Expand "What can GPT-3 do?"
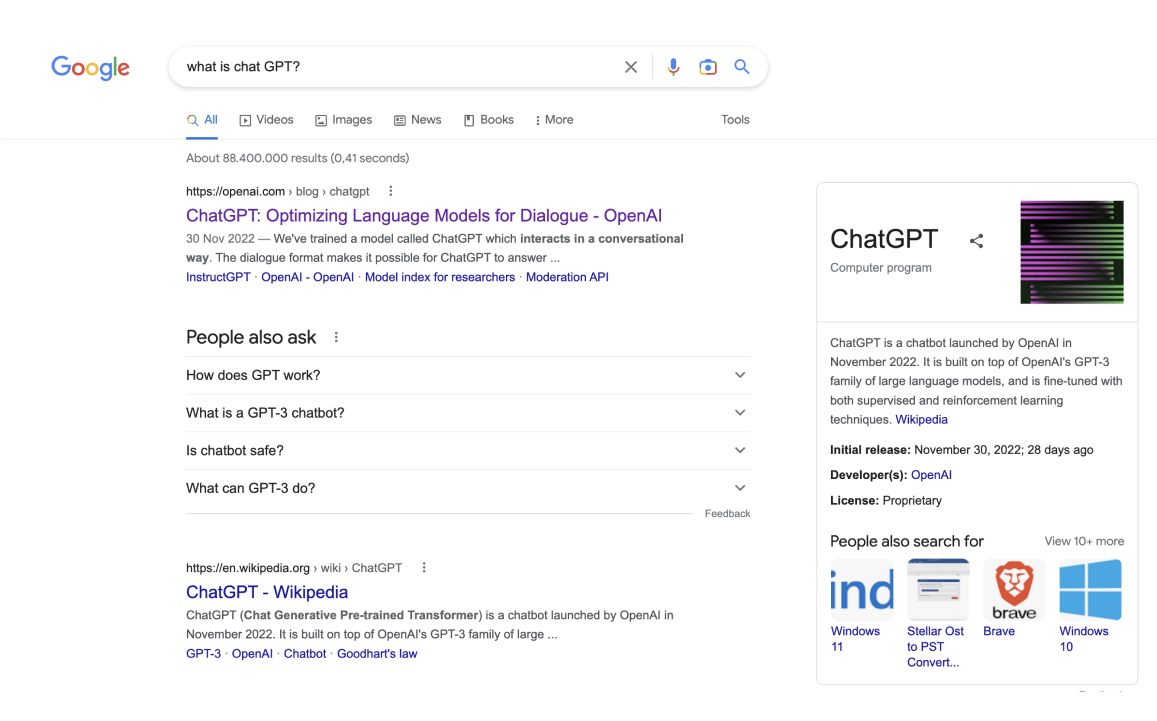The width and height of the screenshot is (1157, 721). point(740,488)
